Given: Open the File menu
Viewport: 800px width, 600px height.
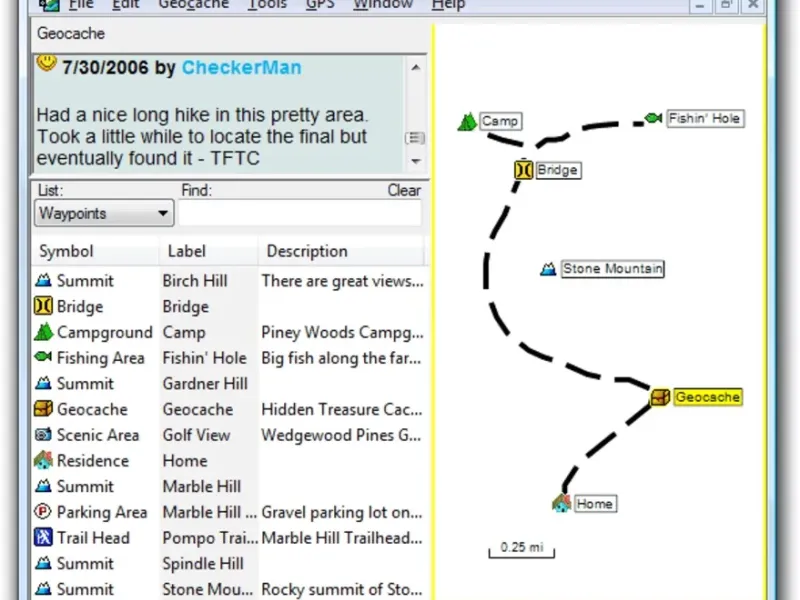Looking at the screenshot, I should pyautogui.click(x=81, y=5).
